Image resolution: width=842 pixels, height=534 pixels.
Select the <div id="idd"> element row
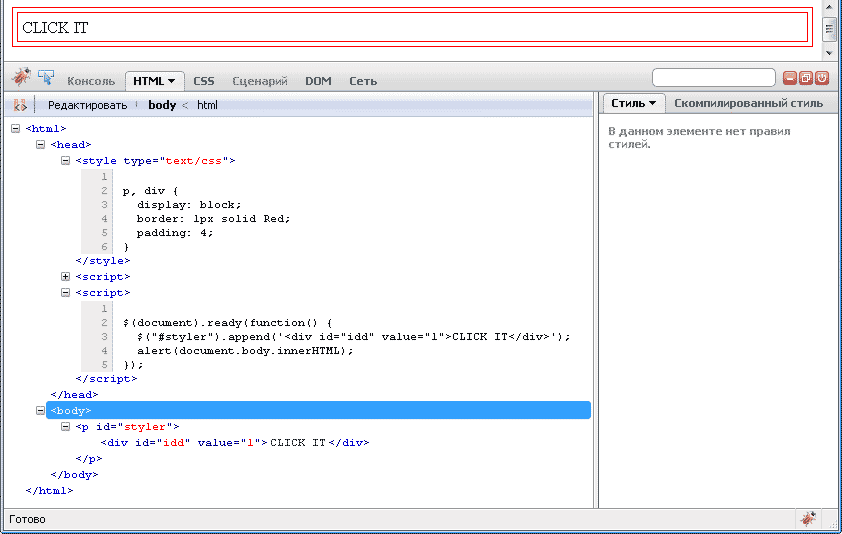tap(235, 443)
